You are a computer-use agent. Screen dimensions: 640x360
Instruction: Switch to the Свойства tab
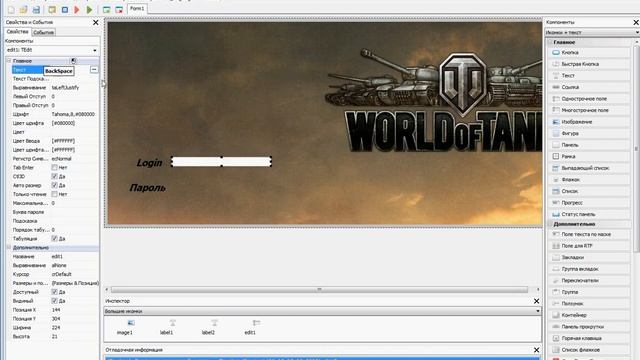[x=18, y=32]
